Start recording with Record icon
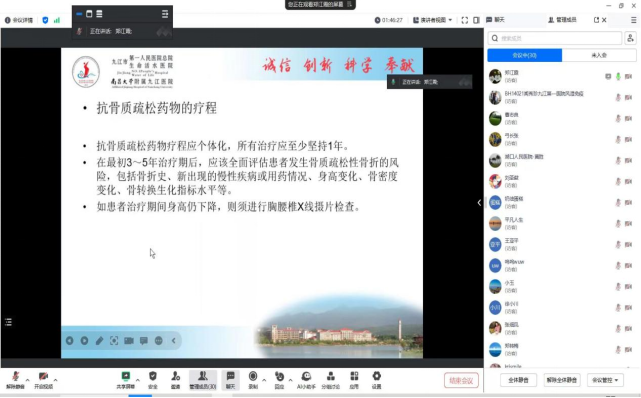Screen dimensions: 641x398 click(253, 380)
